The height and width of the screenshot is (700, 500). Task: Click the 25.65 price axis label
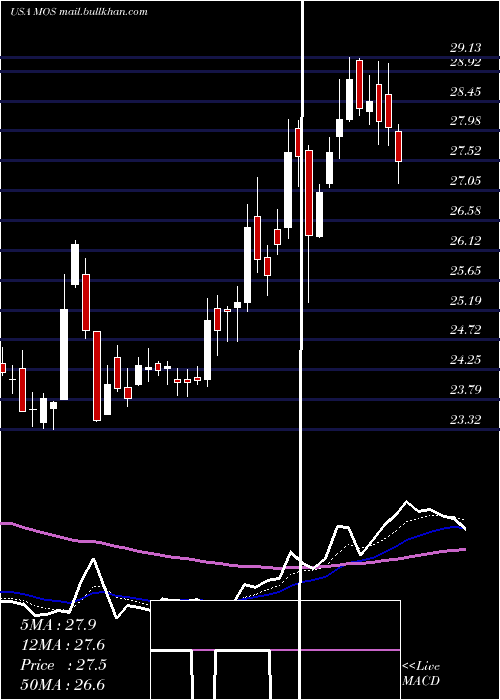tap(466, 271)
